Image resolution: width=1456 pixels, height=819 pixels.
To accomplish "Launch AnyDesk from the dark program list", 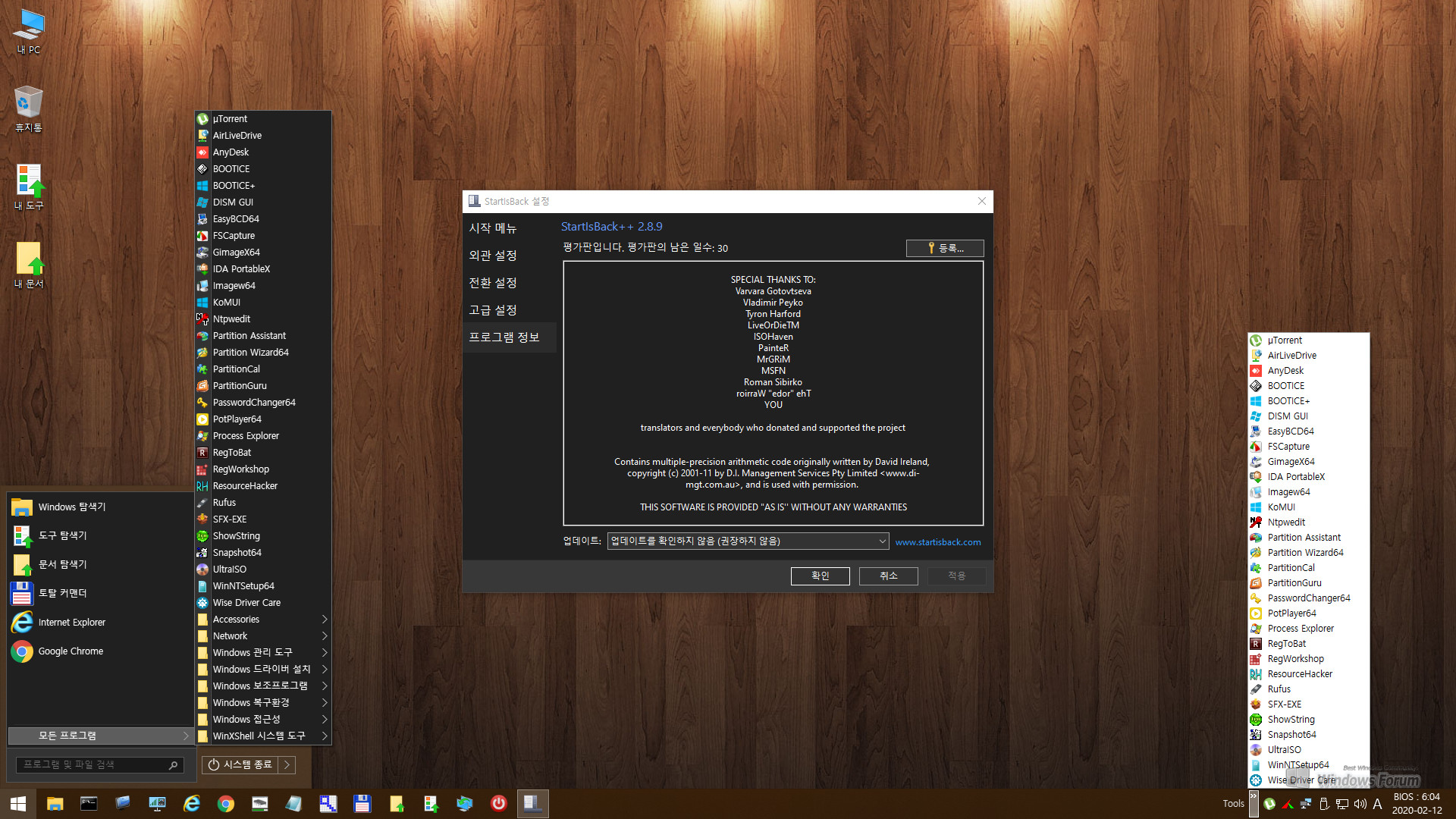I will 263,152.
